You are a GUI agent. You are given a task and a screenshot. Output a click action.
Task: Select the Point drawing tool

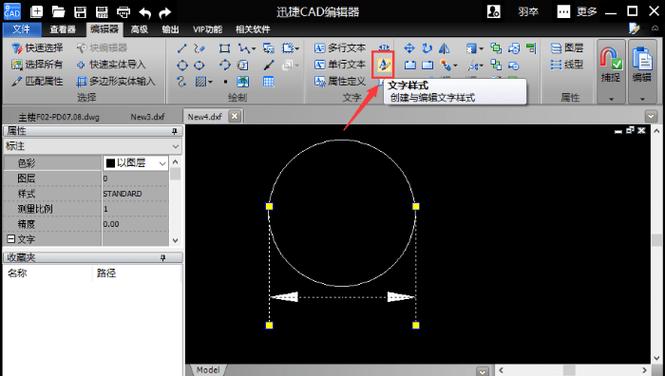[226, 81]
